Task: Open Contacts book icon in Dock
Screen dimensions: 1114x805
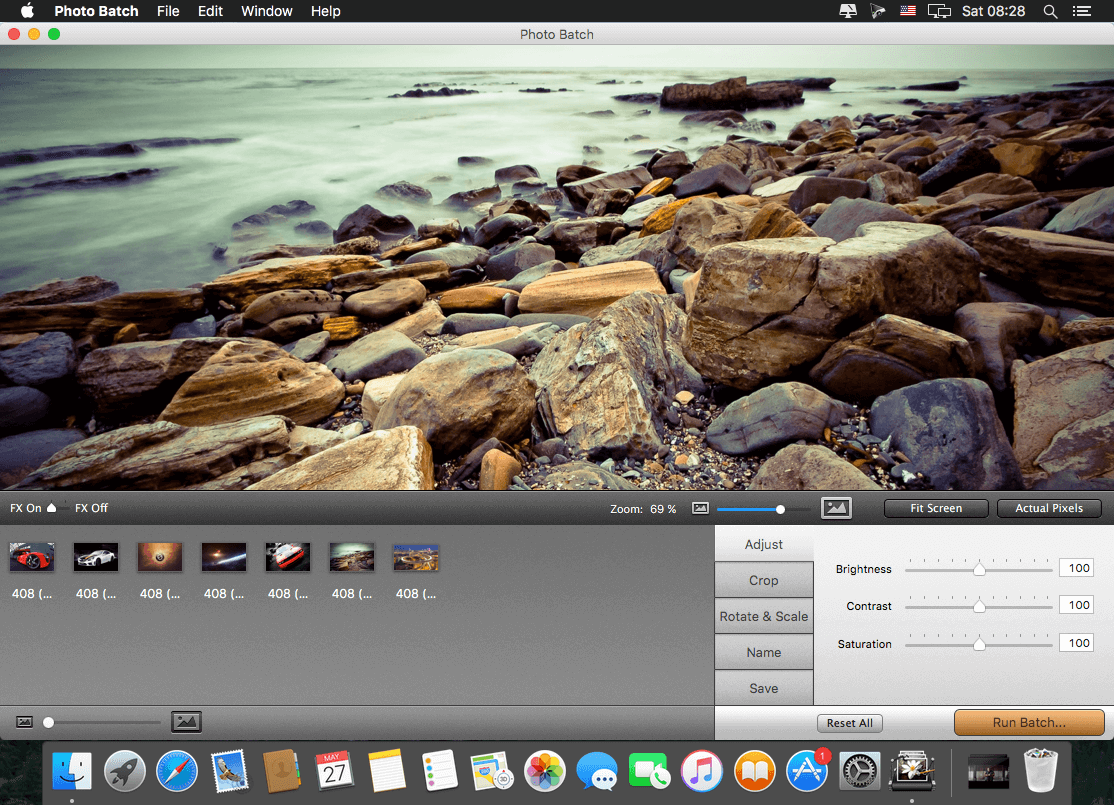Action: click(x=282, y=771)
